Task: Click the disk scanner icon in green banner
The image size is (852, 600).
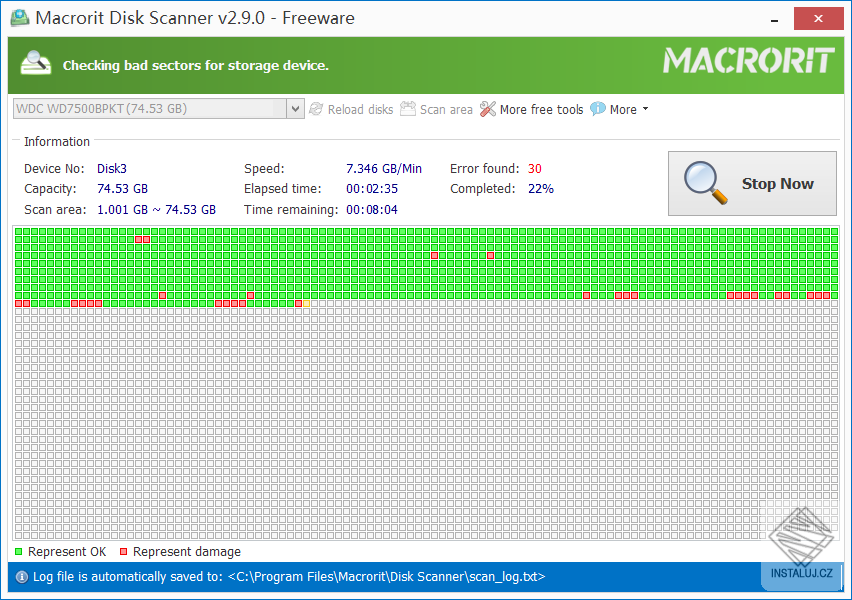Action: tap(36, 63)
